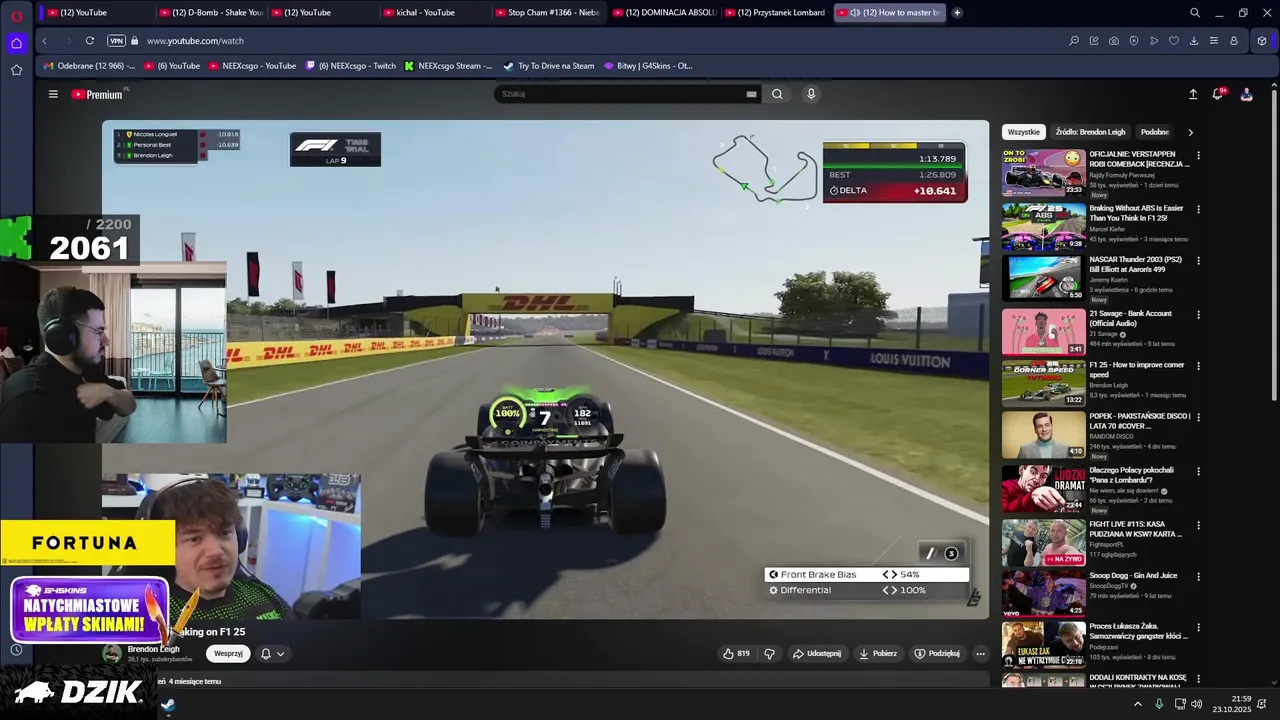This screenshot has width=1280, height=720.
Task: Open the on-screen keyboard icon in search box
Action: (751, 94)
